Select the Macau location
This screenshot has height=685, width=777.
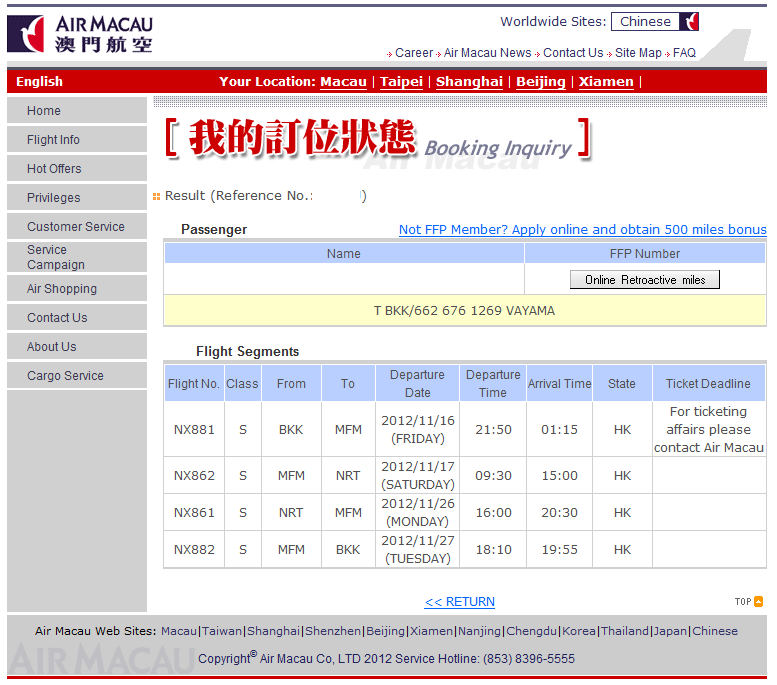pos(343,81)
